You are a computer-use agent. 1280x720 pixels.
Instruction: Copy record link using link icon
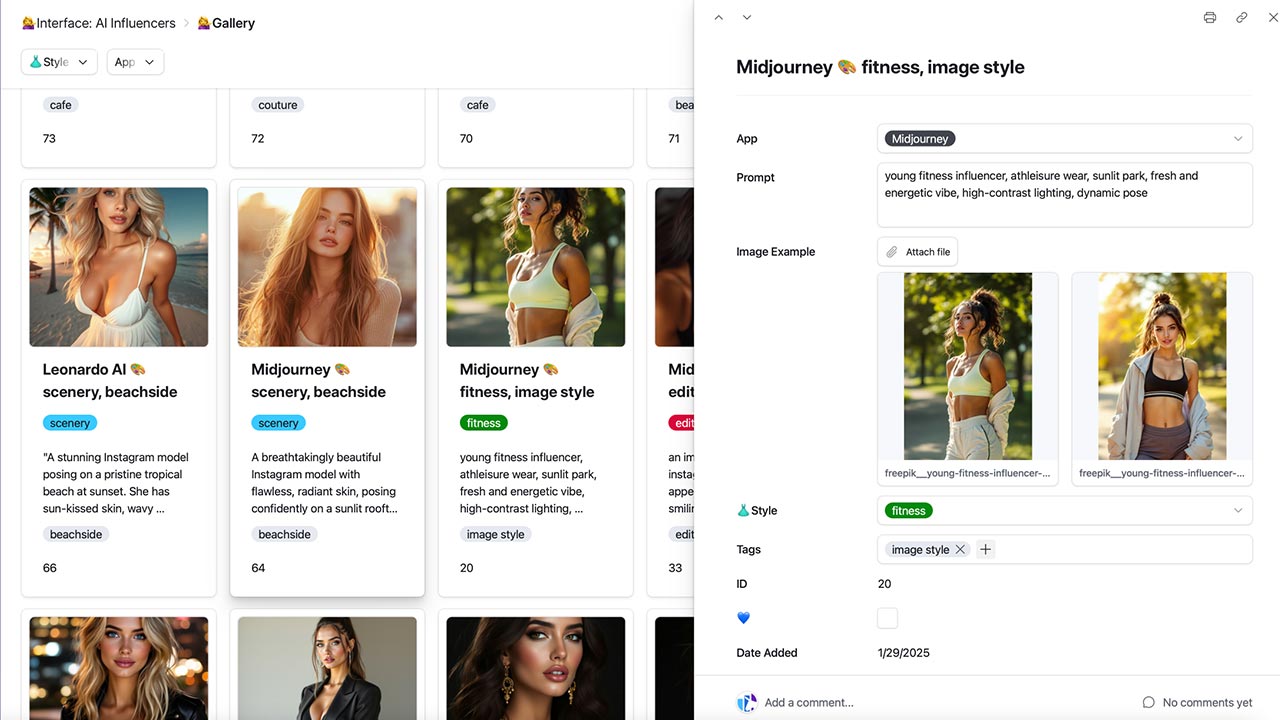1241,17
